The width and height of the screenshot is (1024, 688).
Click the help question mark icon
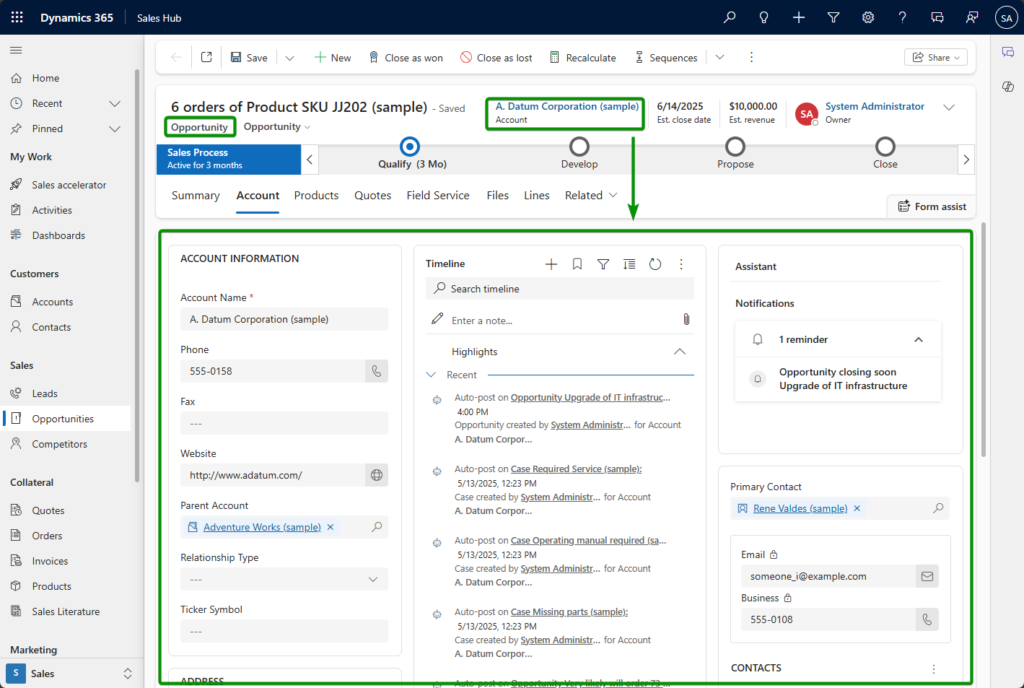coord(903,18)
